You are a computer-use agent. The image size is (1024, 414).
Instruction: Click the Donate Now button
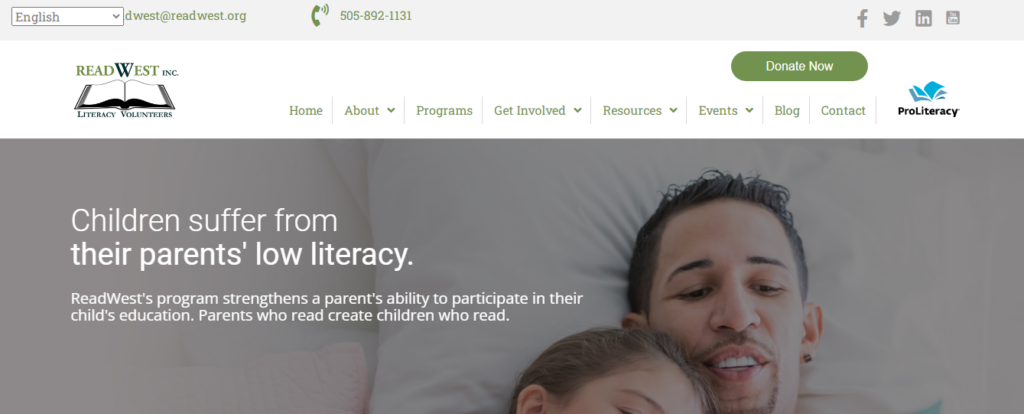click(x=799, y=66)
